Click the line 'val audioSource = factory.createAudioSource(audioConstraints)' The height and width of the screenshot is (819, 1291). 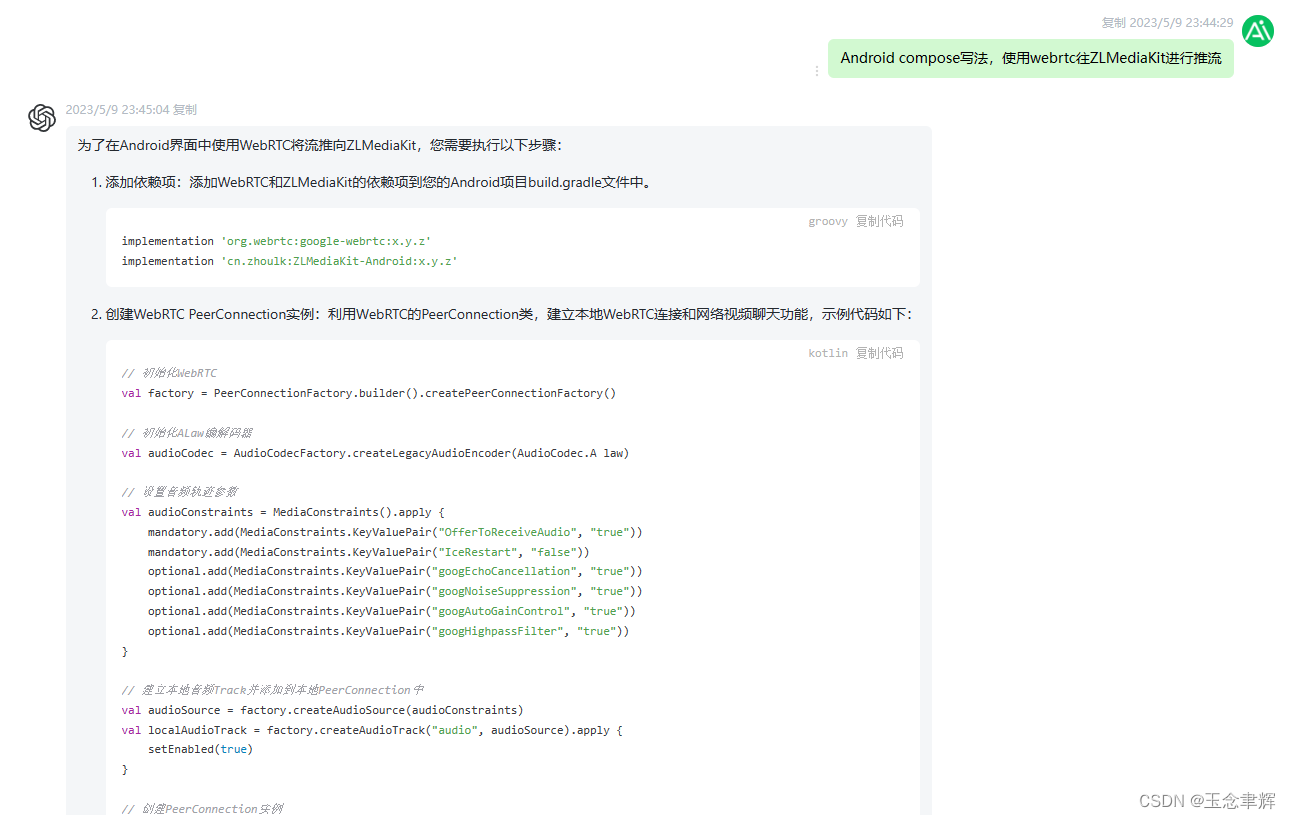point(322,710)
